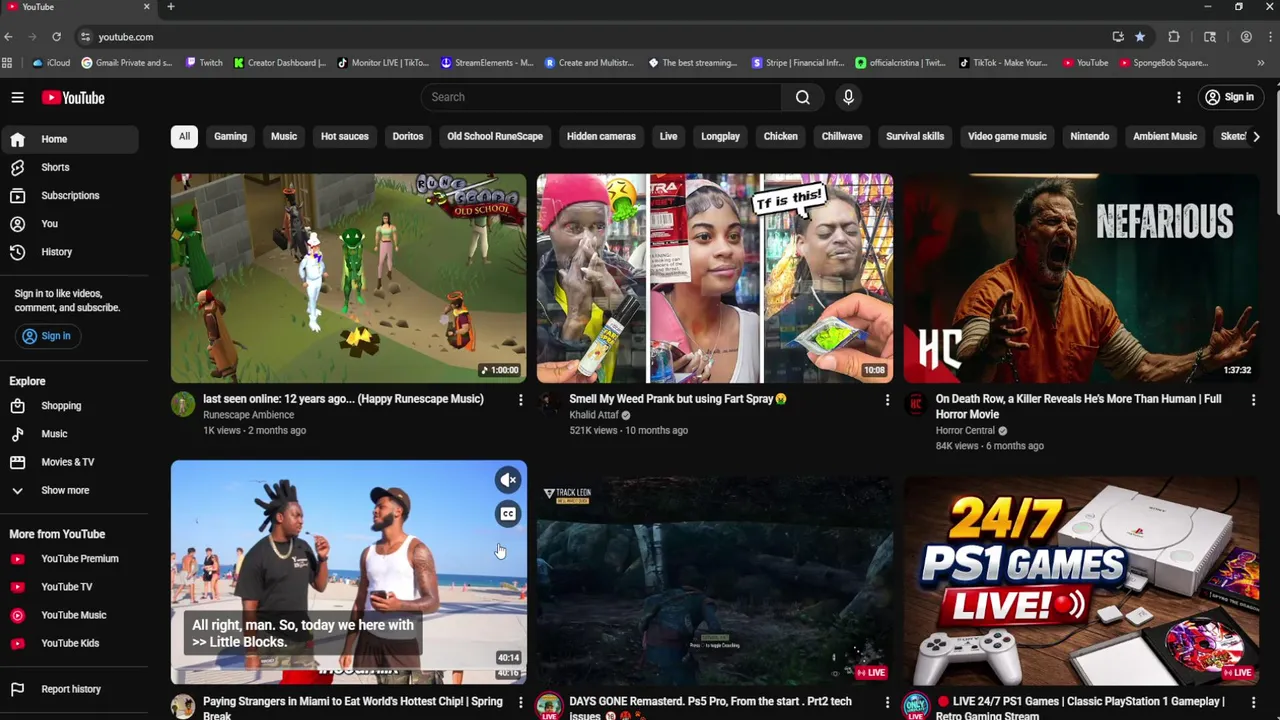The width and height of the screenshot is (1280, 720).
Task: Open options menu for Runescape Music video
Action: [520, 400]
